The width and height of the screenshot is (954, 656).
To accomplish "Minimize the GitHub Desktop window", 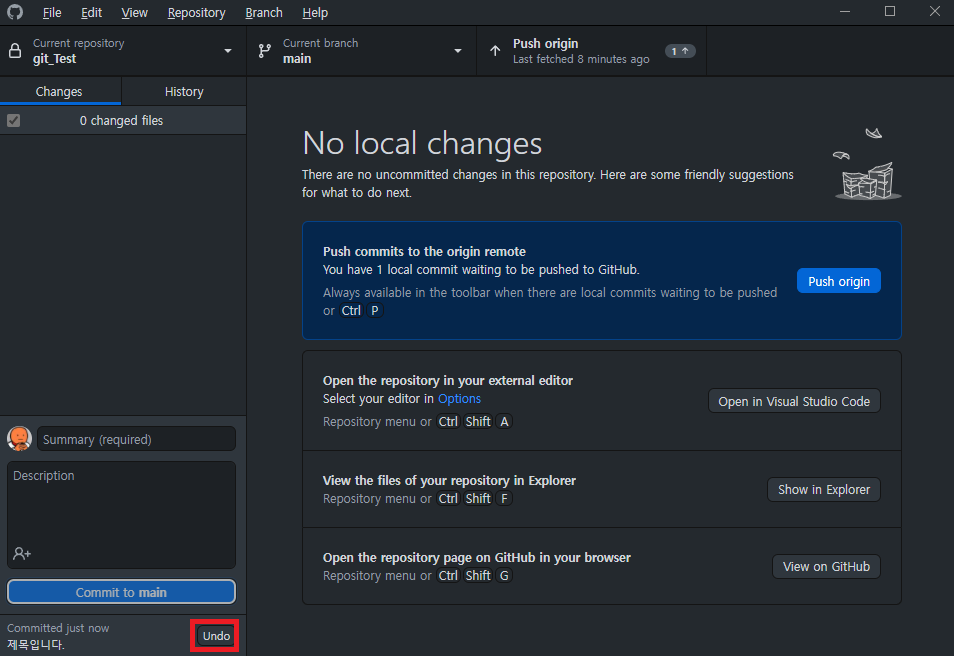I will pos(844,12).
